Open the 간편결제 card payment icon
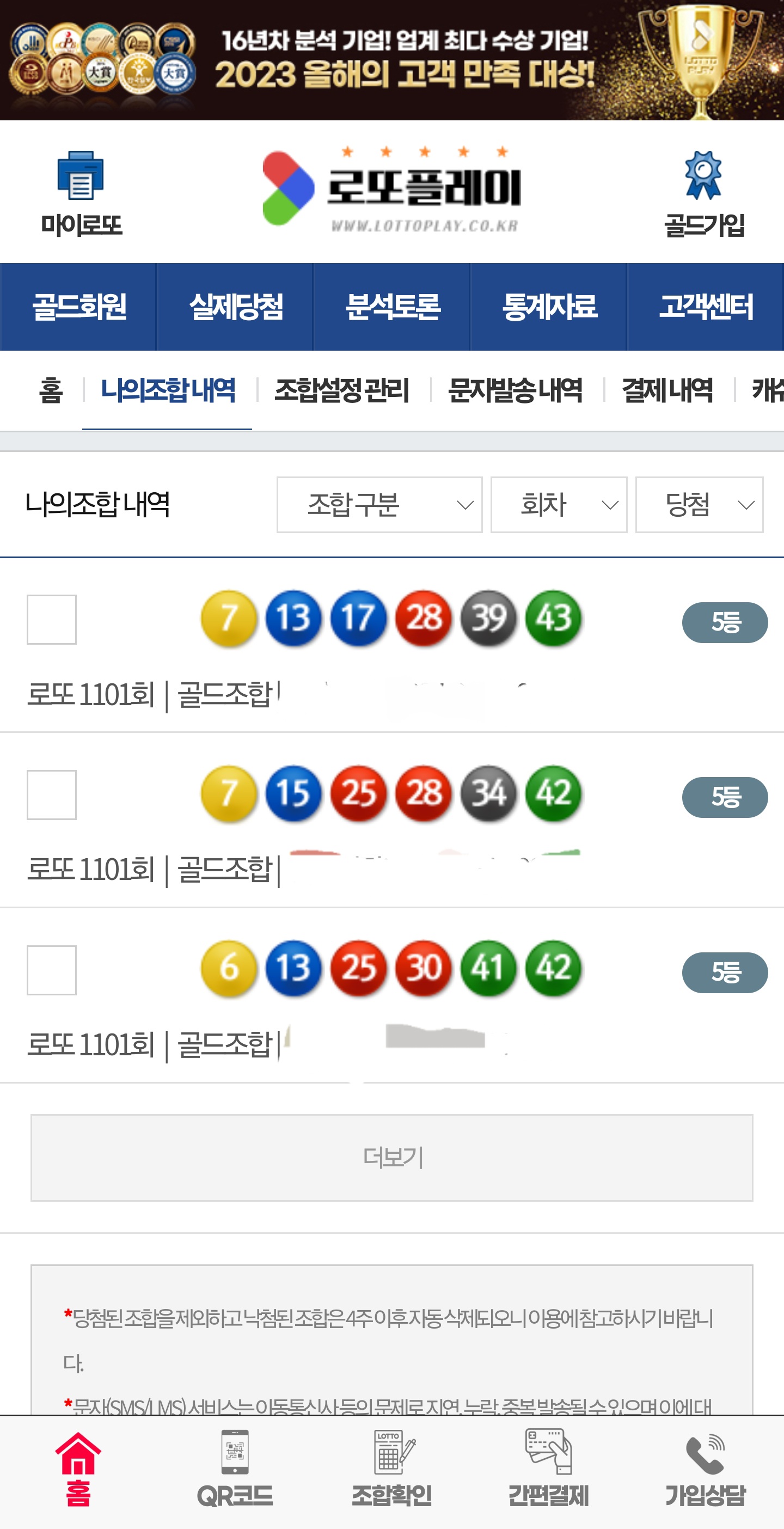784x1529 pixels. (x=548, y=1452)
